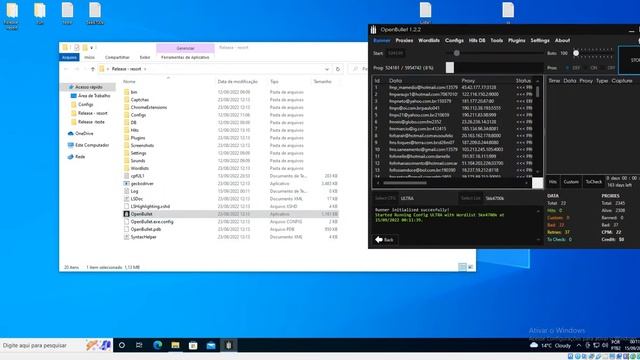The height and width of the screenshot is (360, 640).
Task: Select the Runner tab in OpenBullet
Action: tap(382, 40)
